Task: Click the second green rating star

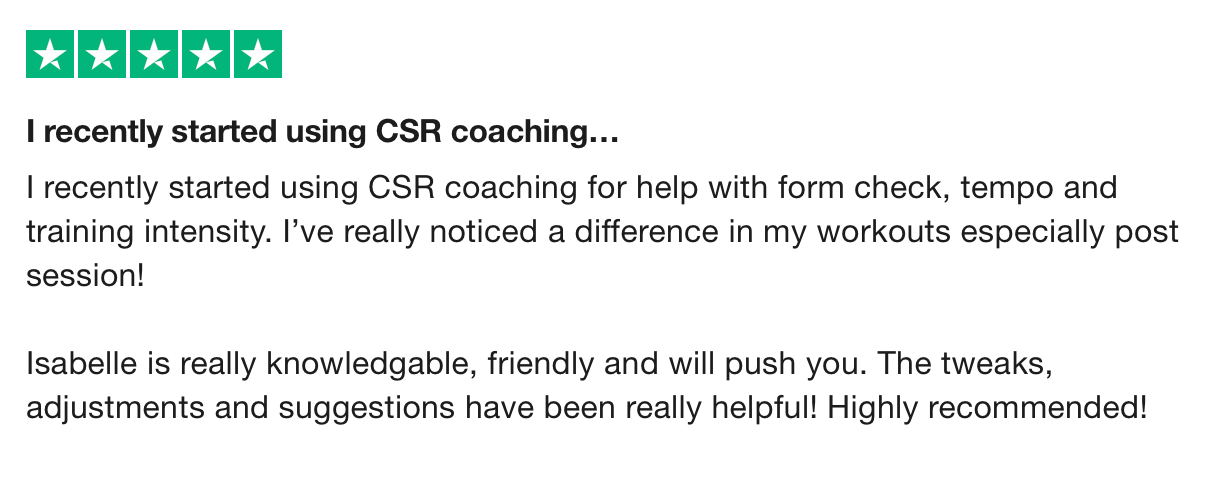Action: coord(102,54)
